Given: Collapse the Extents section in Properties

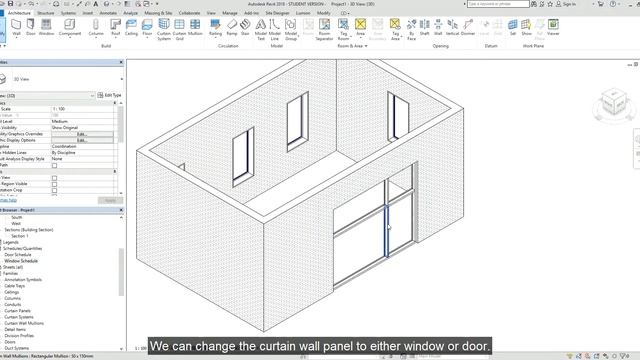Looking at the screenshot, I should pos(115,171).
